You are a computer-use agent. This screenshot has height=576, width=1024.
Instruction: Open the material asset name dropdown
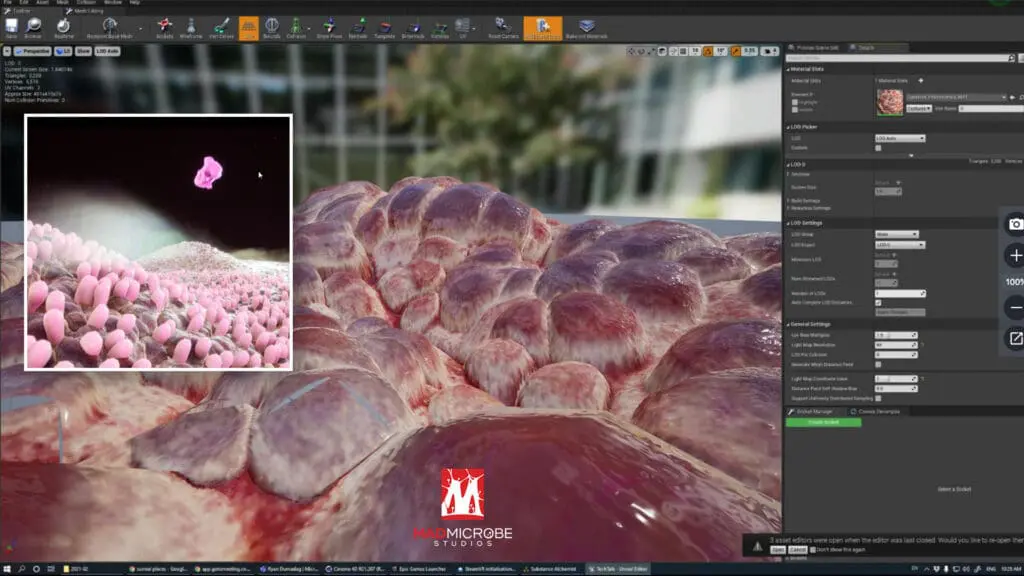click(956, 97)
